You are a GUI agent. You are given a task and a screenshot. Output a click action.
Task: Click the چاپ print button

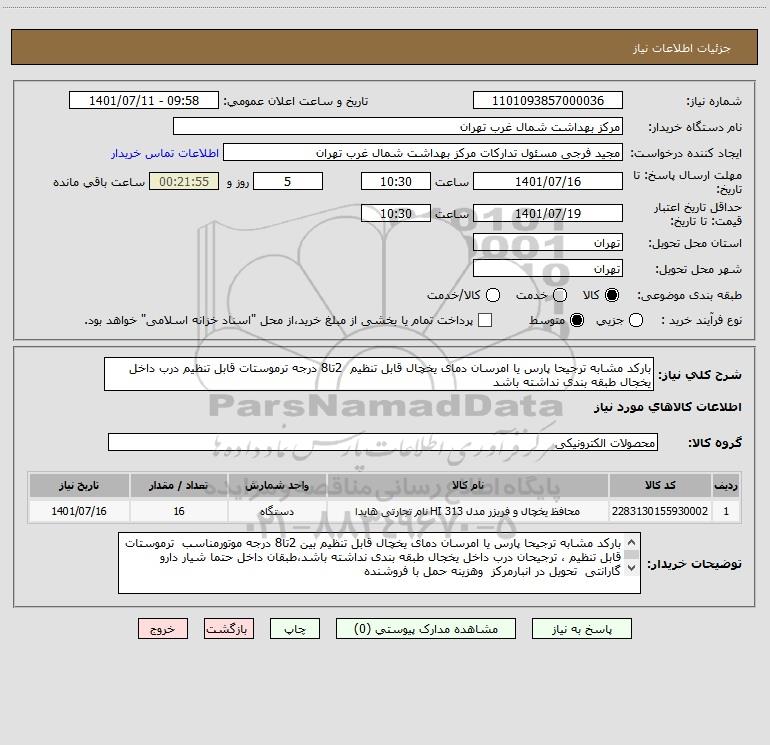coord(295,629)
